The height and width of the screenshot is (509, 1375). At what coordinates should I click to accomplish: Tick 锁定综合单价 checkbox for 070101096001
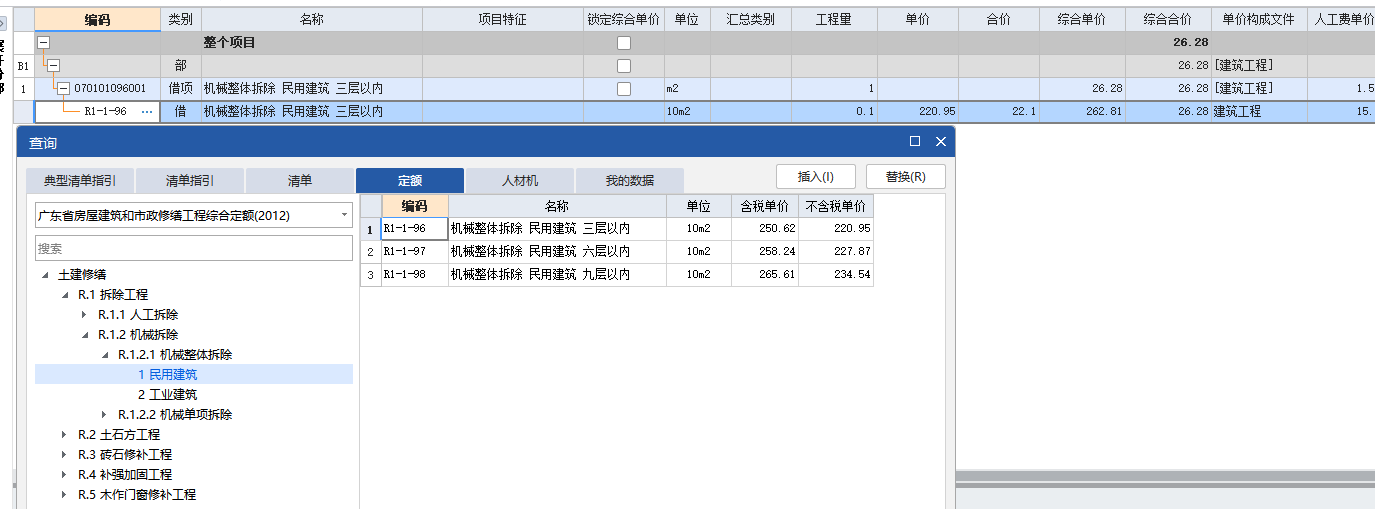624,89
